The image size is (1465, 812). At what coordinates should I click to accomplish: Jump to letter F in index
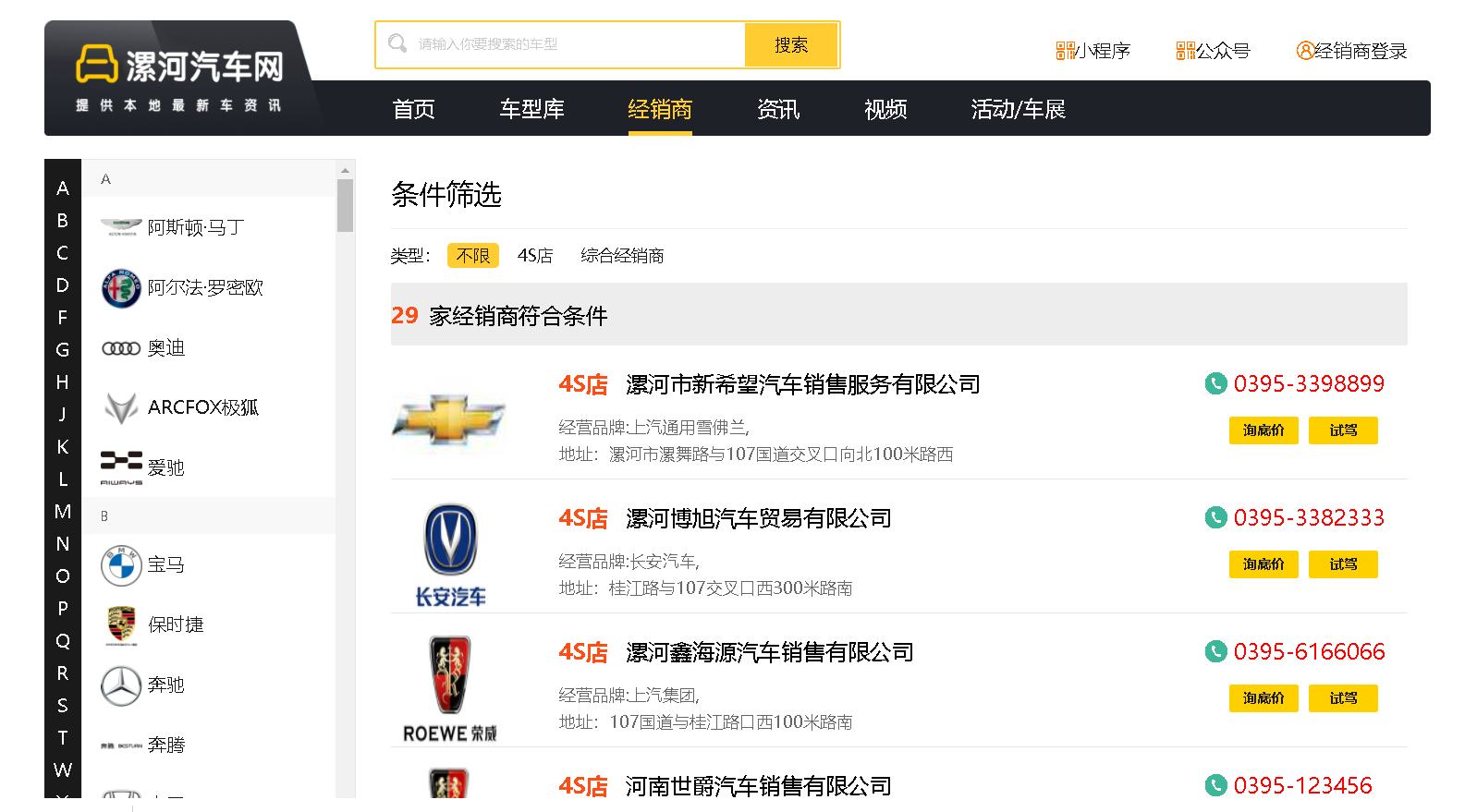pyautogui.click(x=63, y=318)
